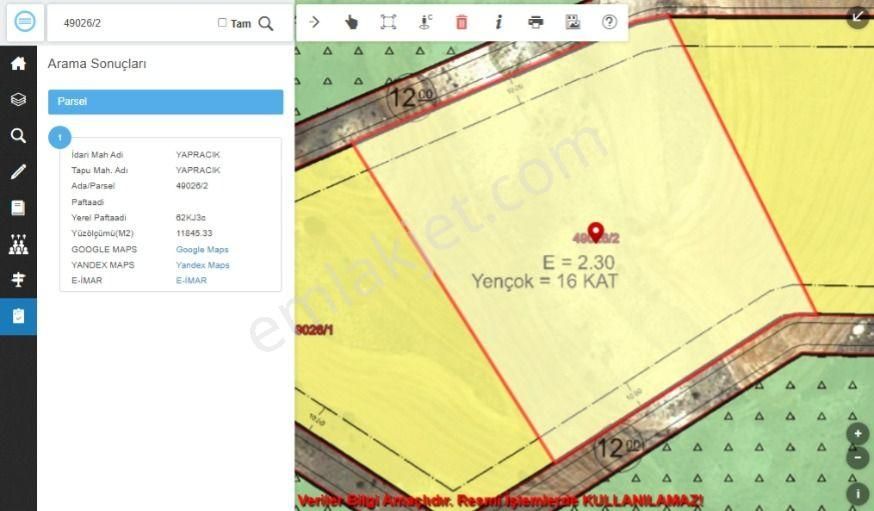Follow the E-İMAR link
Screen dimensions: 874x511
click(191, 281)
